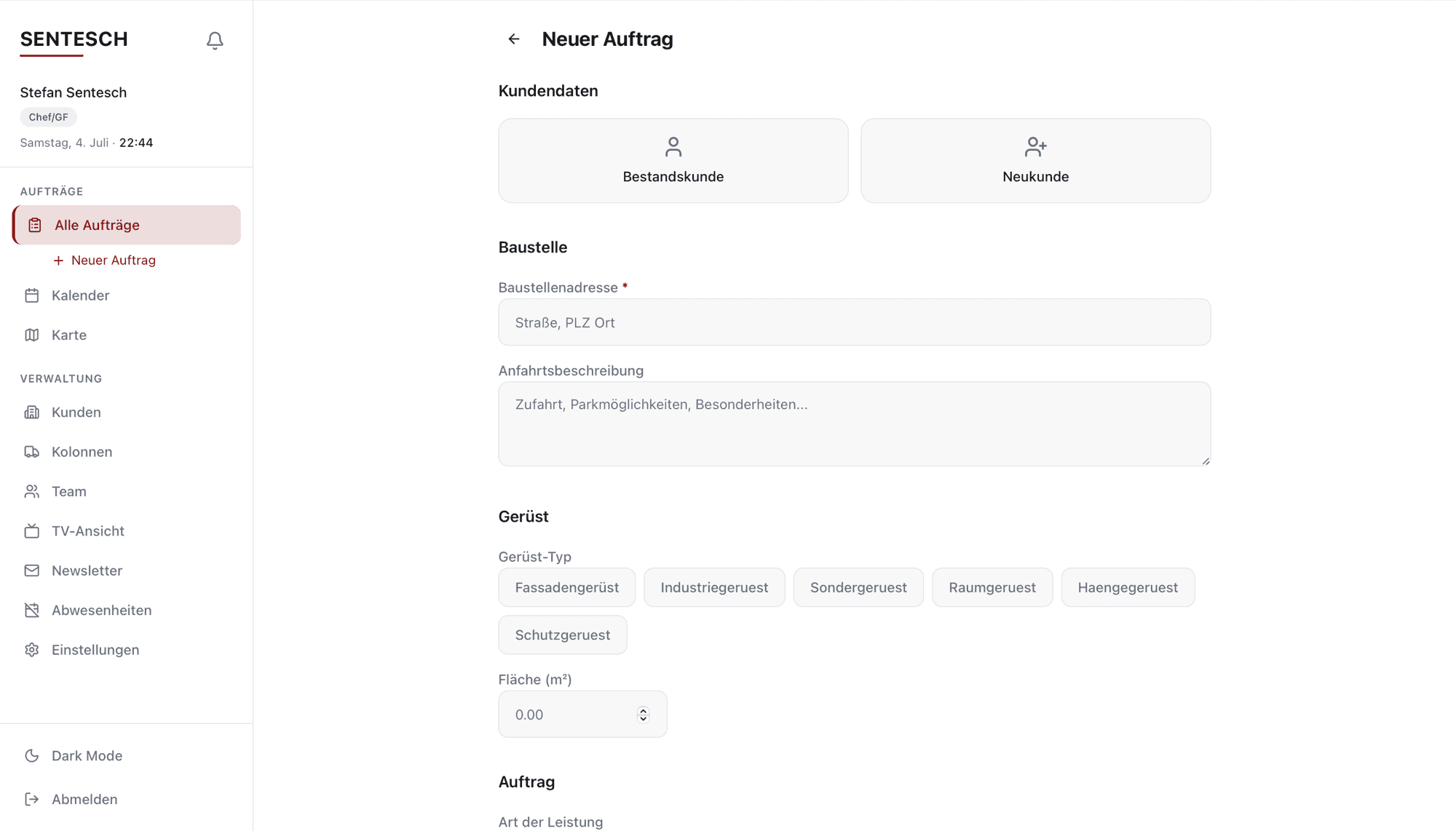The width and height of the screenshot is (1456, 831).
Task: Click the Auftrag section heading
Action: (527, 782)
